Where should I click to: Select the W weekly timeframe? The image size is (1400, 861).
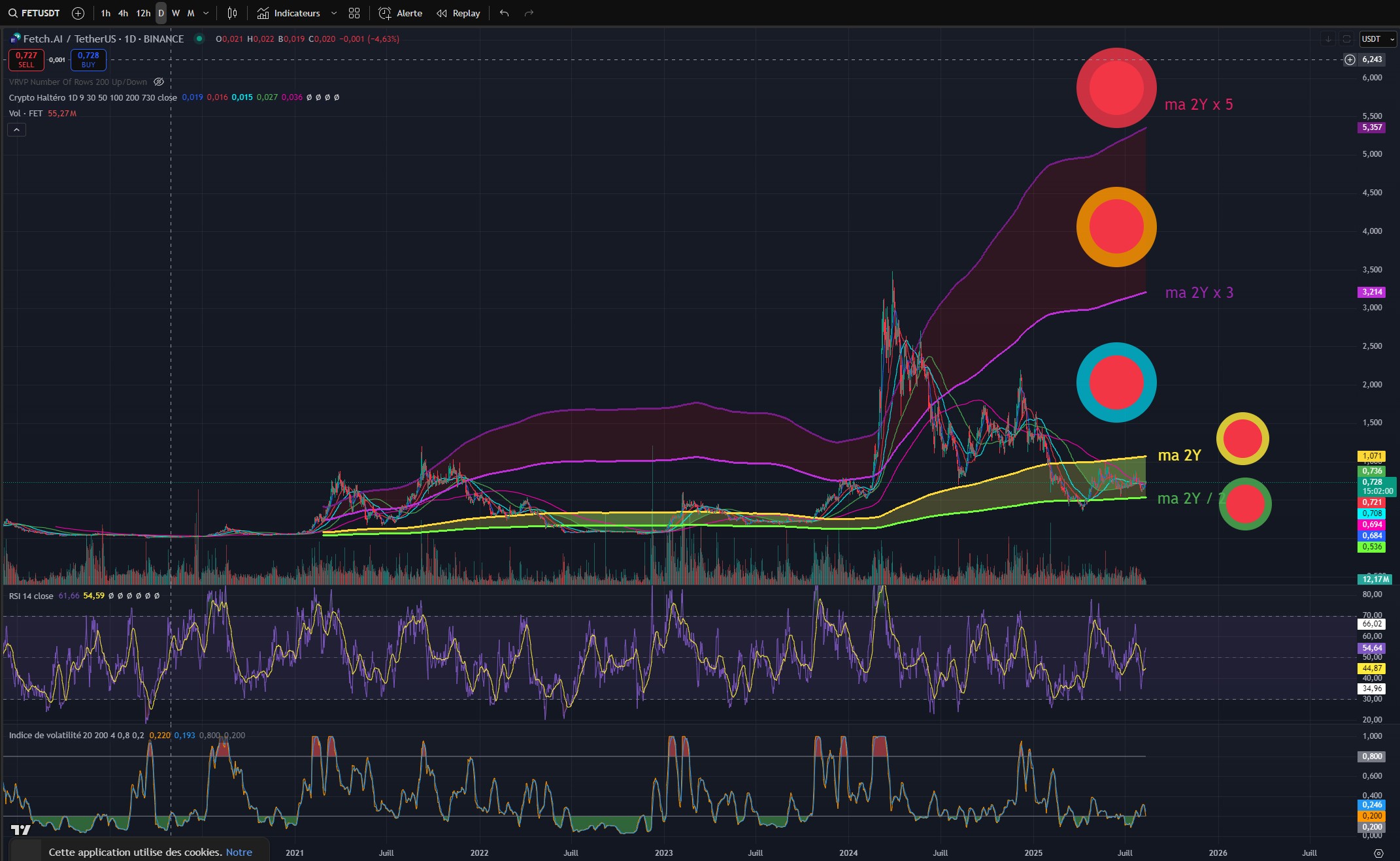(176, 13)
